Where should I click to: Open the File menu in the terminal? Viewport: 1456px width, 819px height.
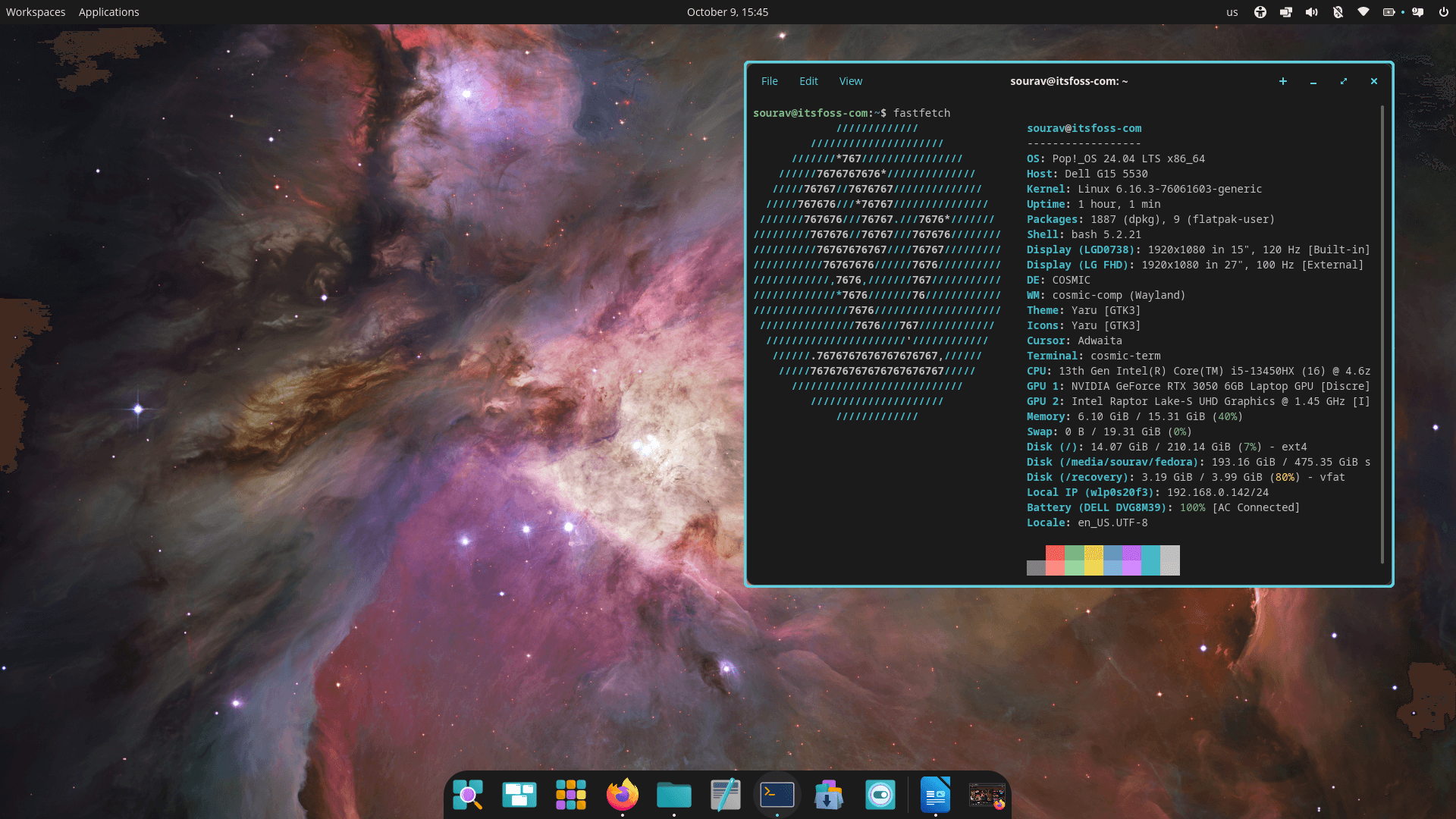[770, 81]
